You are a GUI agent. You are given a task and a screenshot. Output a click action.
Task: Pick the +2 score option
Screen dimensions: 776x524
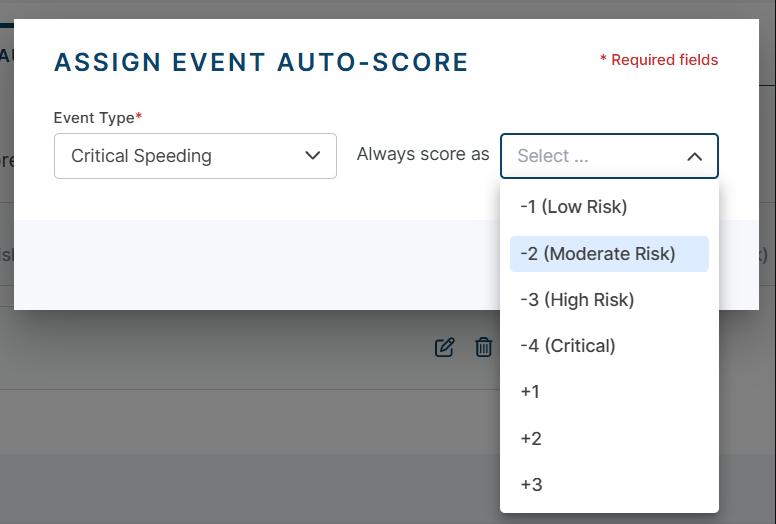click(609, 438)
